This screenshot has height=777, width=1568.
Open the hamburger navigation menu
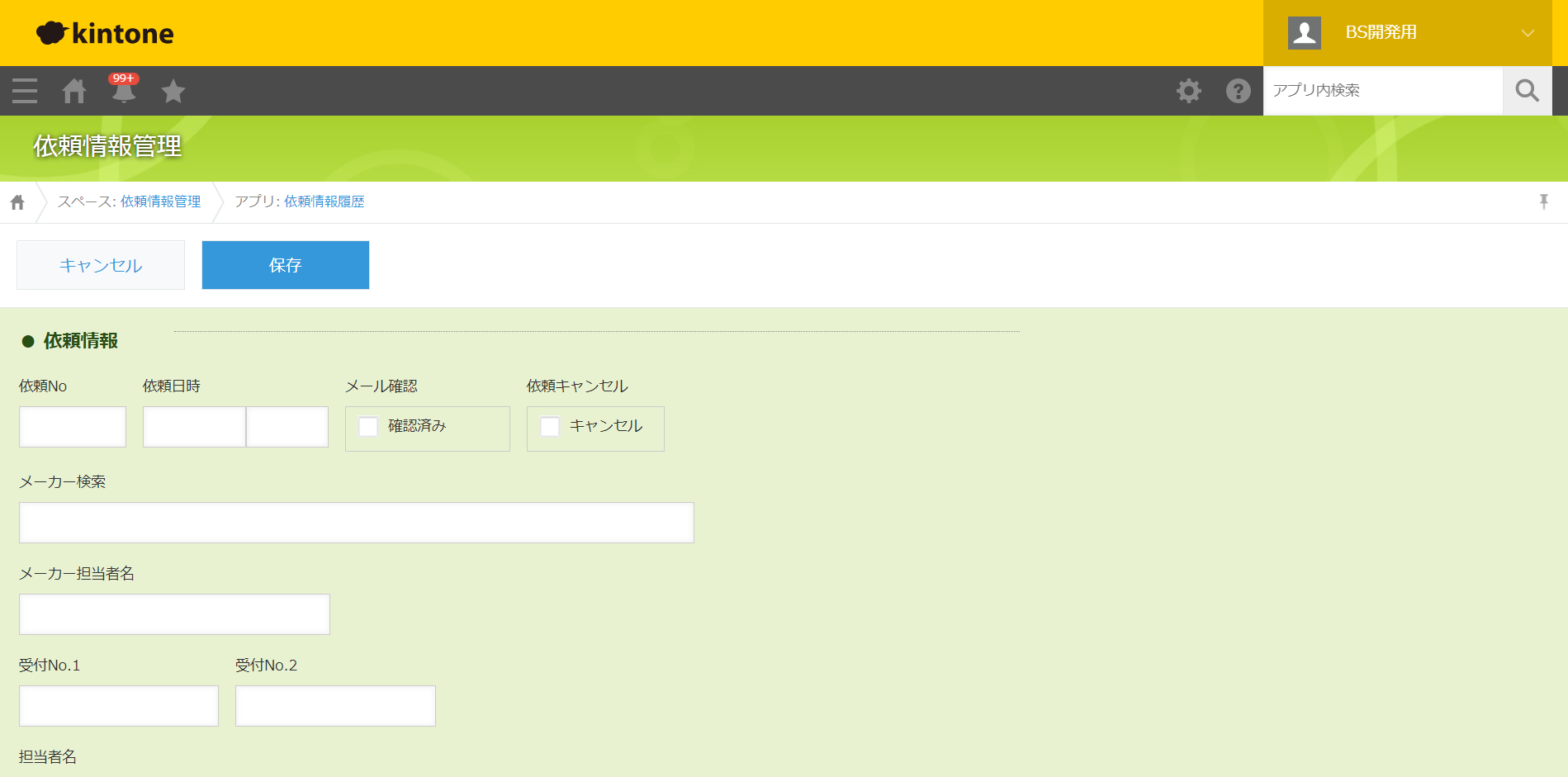[25, 91]
